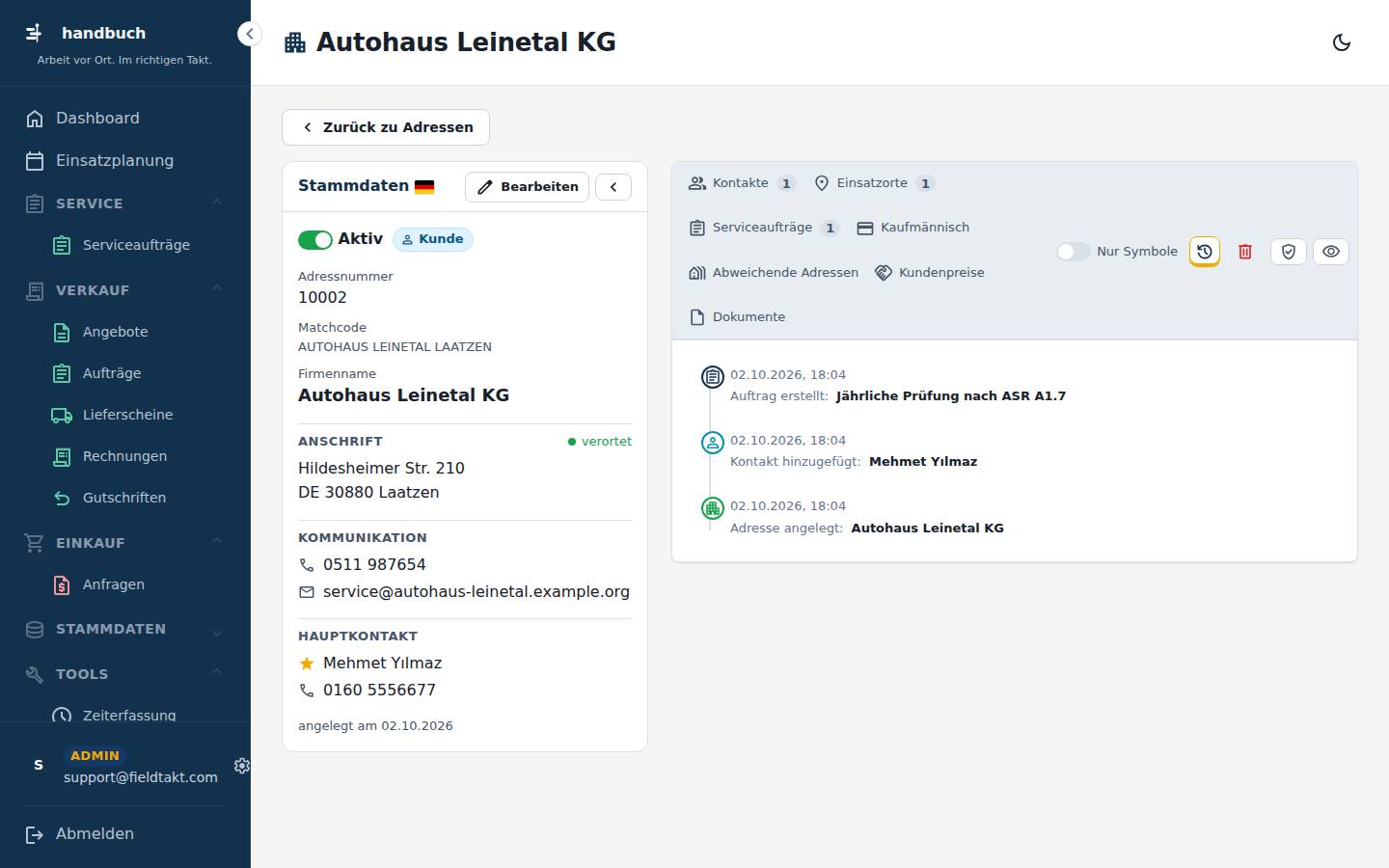Open the Kaufmännisch tab
This screenshot has height=868, width=1389.
click(x=913, y=228)
